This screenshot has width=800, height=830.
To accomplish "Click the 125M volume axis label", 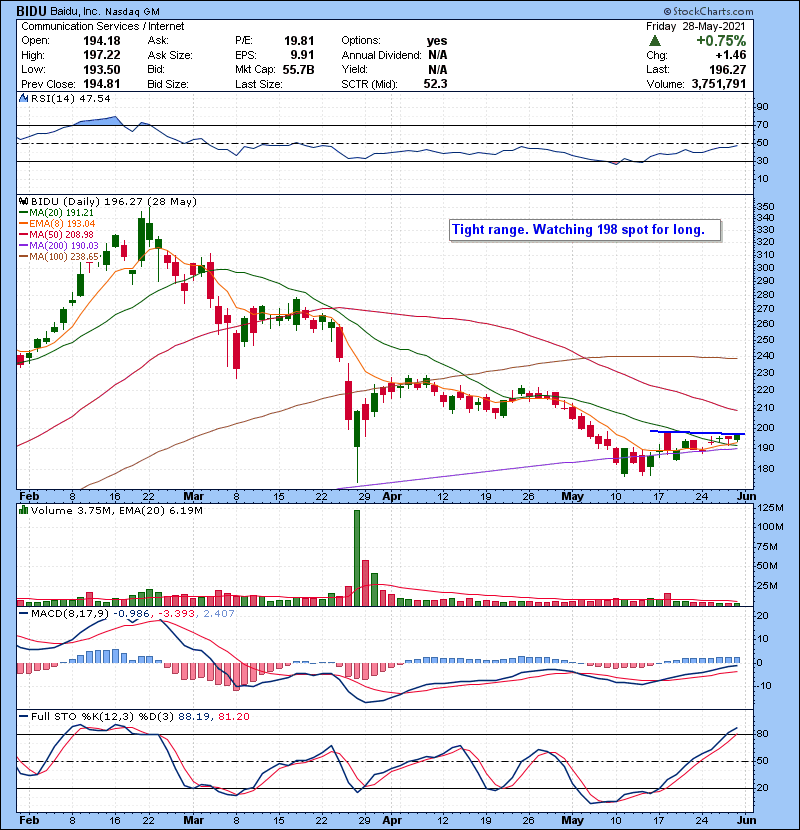I will (x=771, y=508).
